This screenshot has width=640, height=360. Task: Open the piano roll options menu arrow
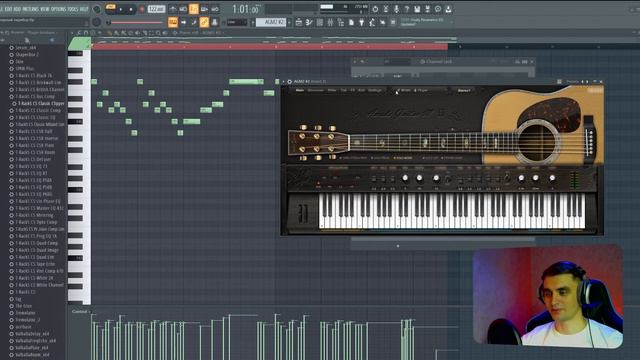(x=72, y=33)
